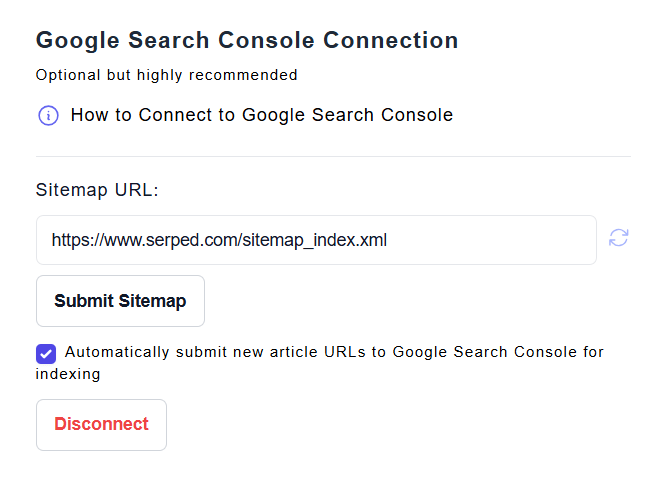The width and height of the screenshot is (652, 480).
Task: Click the auto-submit checkbox label text
Action: [334, 352]
